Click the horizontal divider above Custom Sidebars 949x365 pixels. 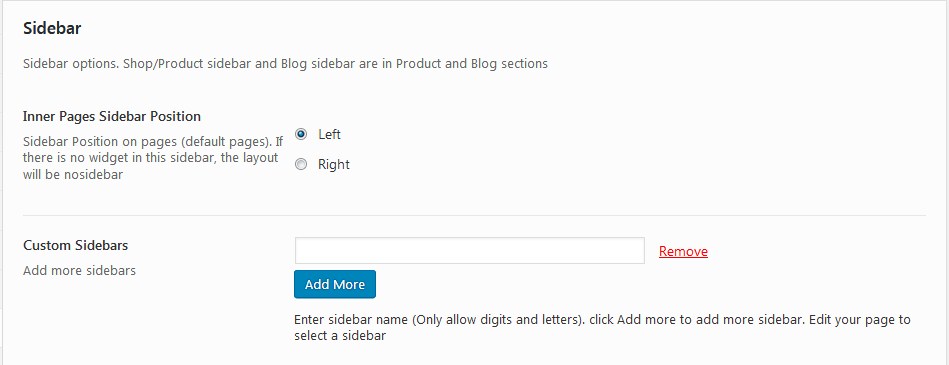click(474, 215)
